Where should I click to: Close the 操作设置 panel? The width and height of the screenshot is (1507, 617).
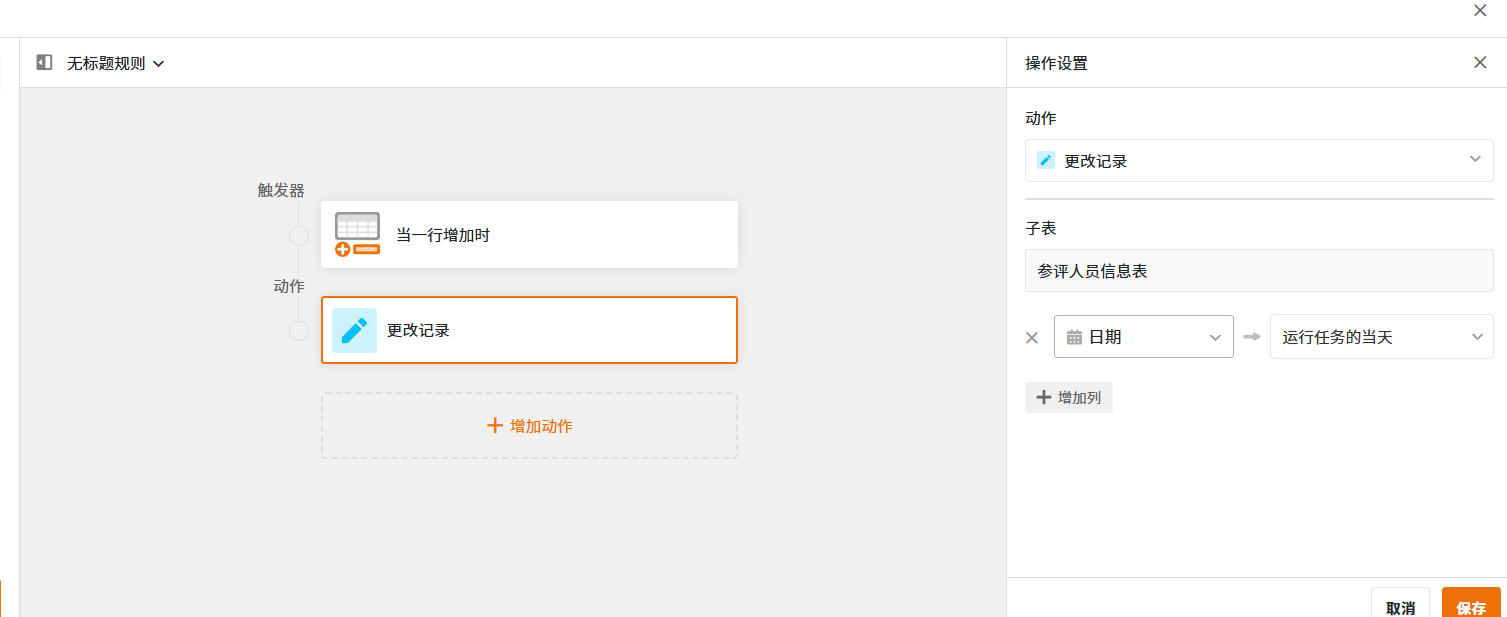(1480, 63)
